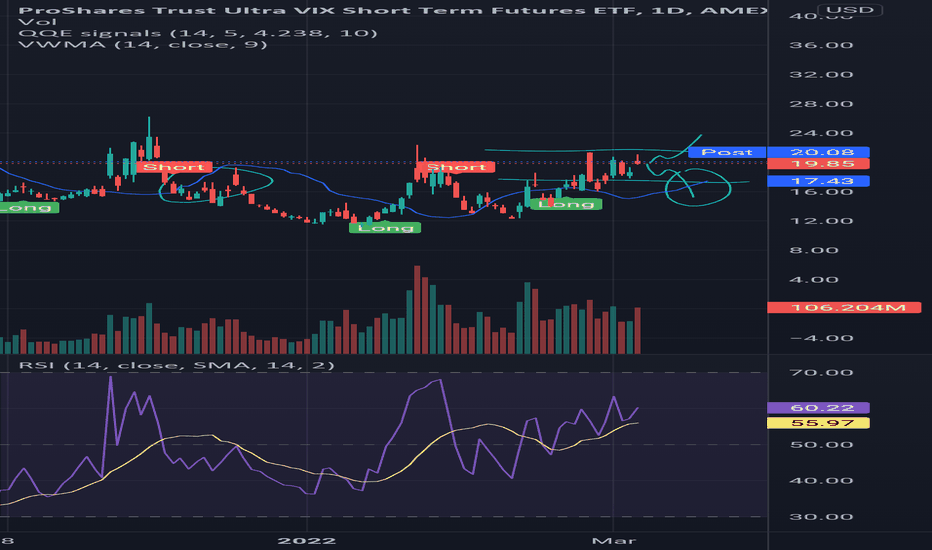The width and height of the screenshot is (932, 550).
Task: Select the Long signal label beneath December lows
Action: [x=385, y=228]
